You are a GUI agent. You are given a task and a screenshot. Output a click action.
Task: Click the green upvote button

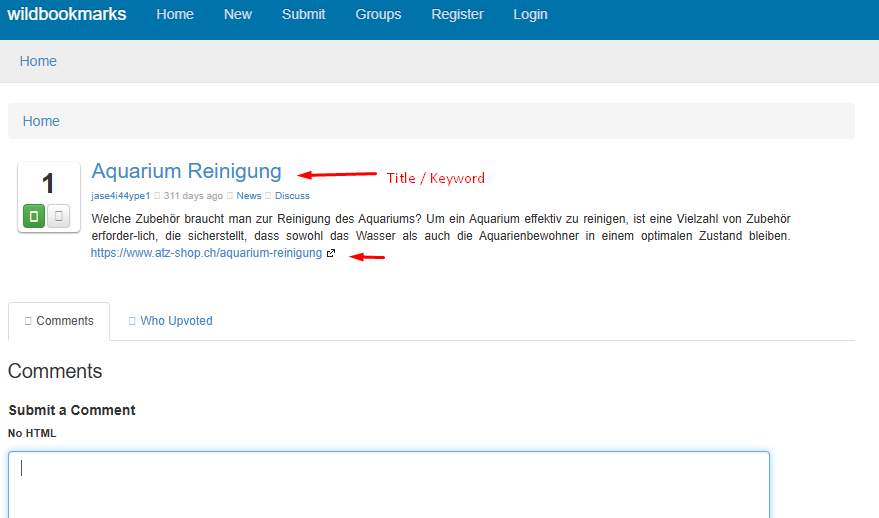(x=34, y=216)
